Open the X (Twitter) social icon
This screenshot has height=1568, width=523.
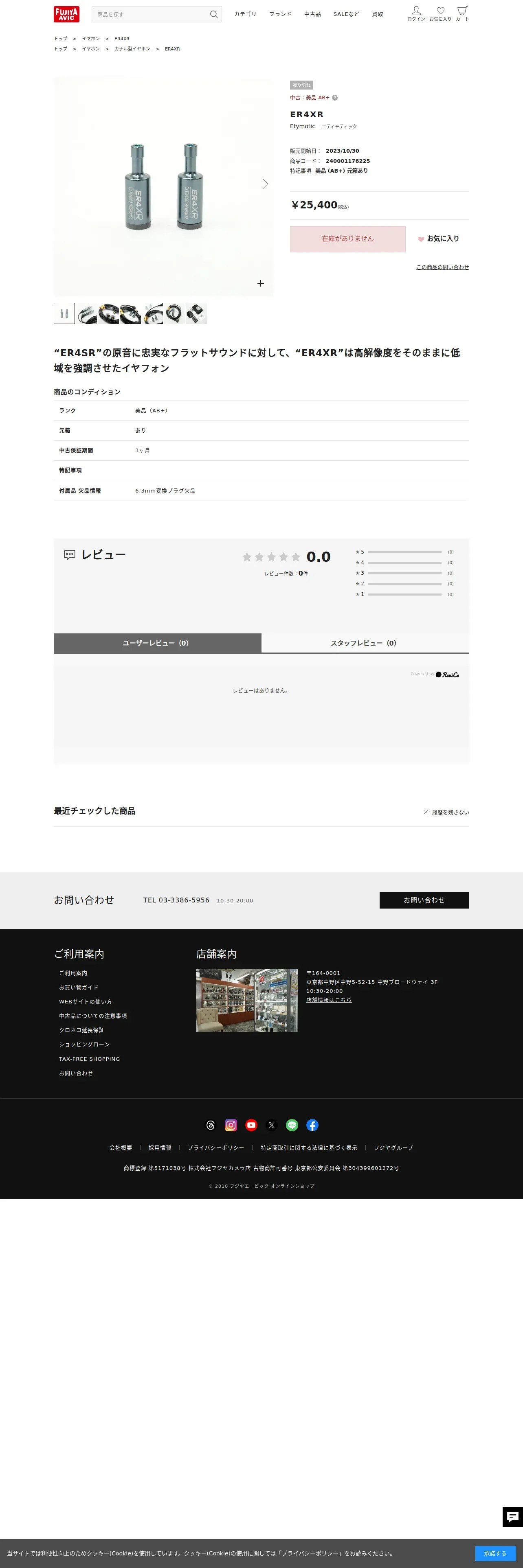coord(272,1126)
